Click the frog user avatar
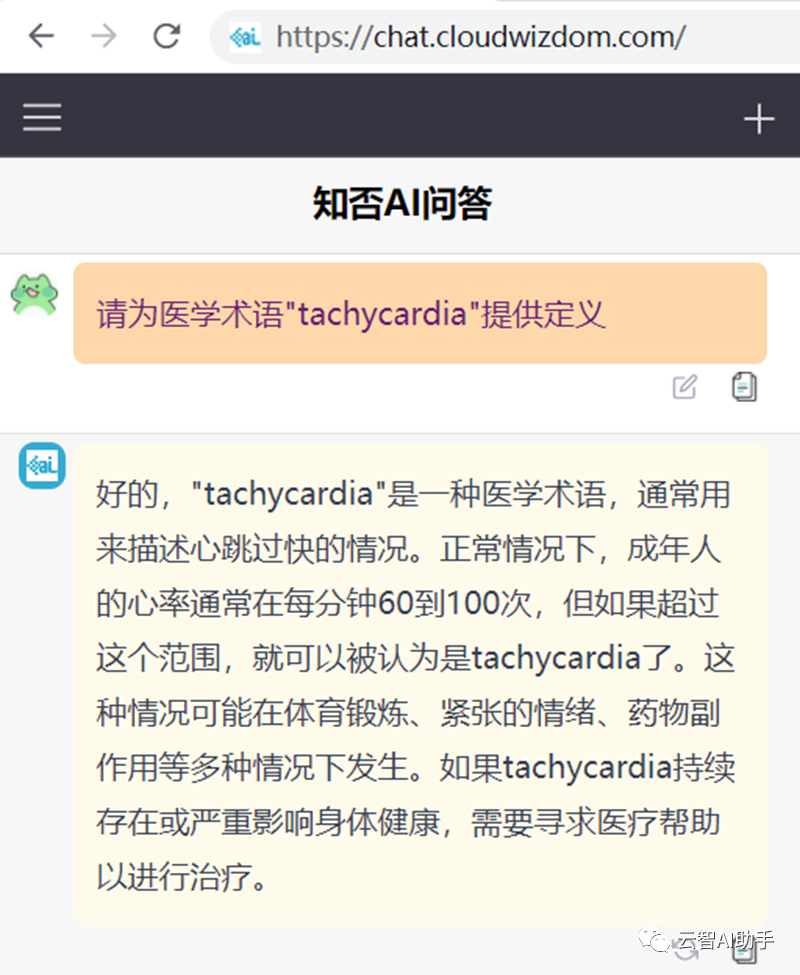 coord(35,293)
